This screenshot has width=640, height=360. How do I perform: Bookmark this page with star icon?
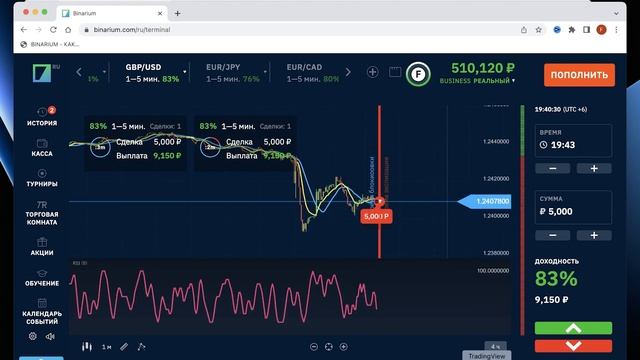pos(539,30)
